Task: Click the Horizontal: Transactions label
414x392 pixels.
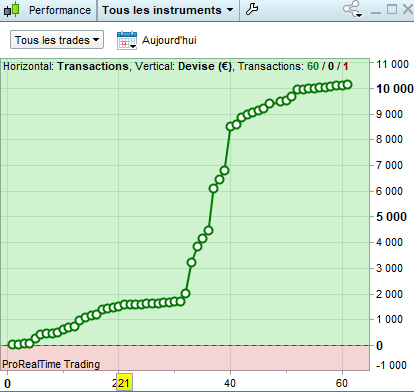Action: 66,66
